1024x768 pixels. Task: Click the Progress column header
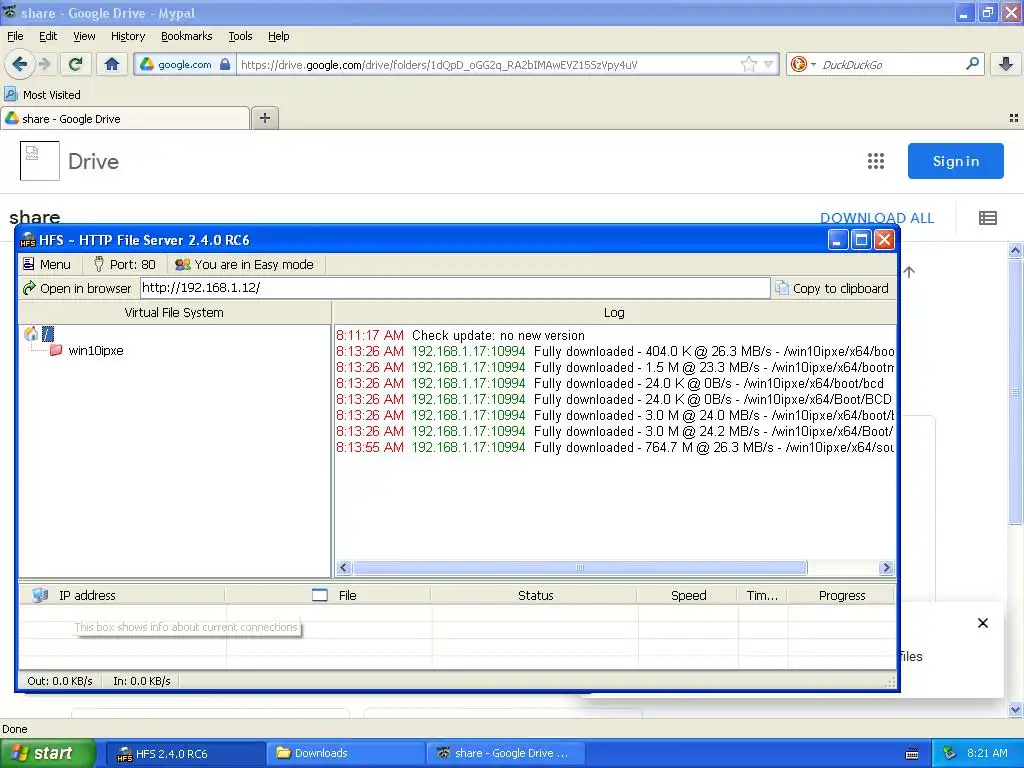(x=842, y=596)
